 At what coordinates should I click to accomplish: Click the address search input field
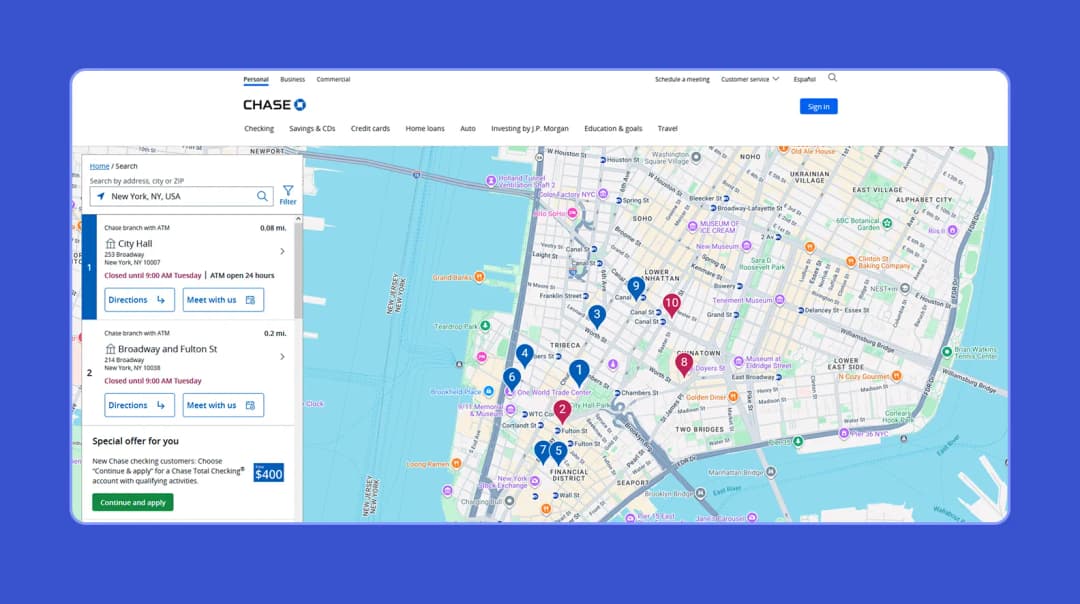[182, 196]
